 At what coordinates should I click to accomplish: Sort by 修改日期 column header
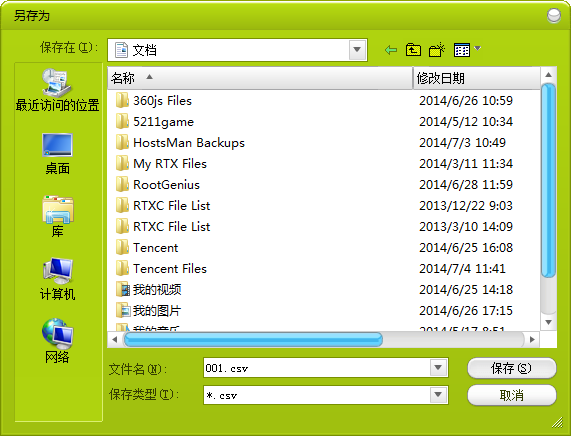click(477, 78)
